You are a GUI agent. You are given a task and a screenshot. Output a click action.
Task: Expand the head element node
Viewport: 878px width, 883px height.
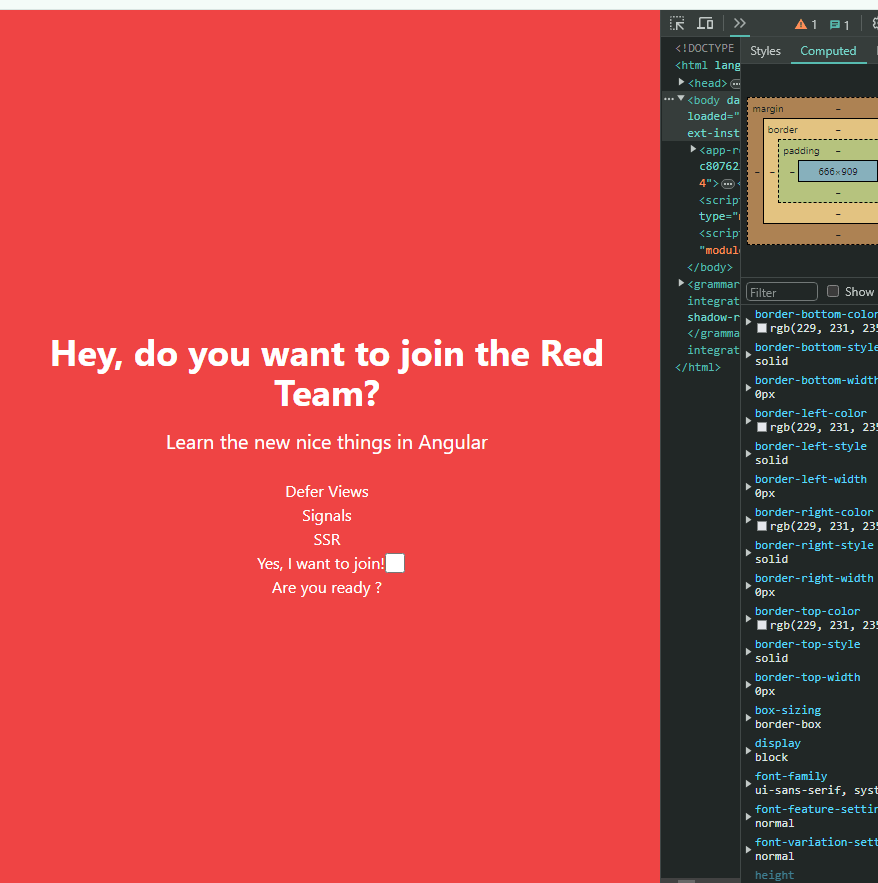[x=682, y=83]
